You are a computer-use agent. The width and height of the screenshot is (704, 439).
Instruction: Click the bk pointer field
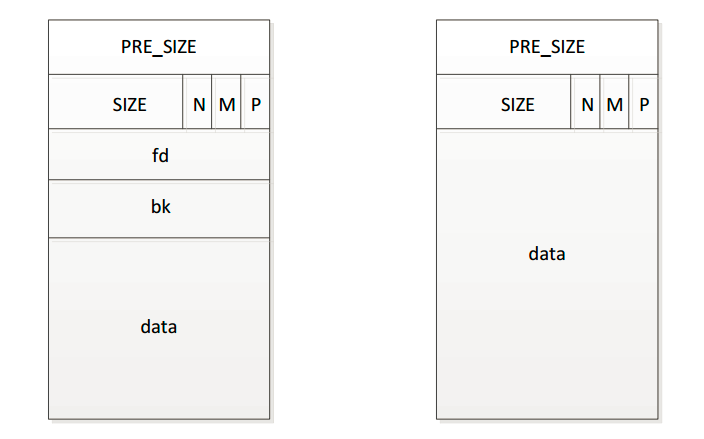(x=159, y=208)
